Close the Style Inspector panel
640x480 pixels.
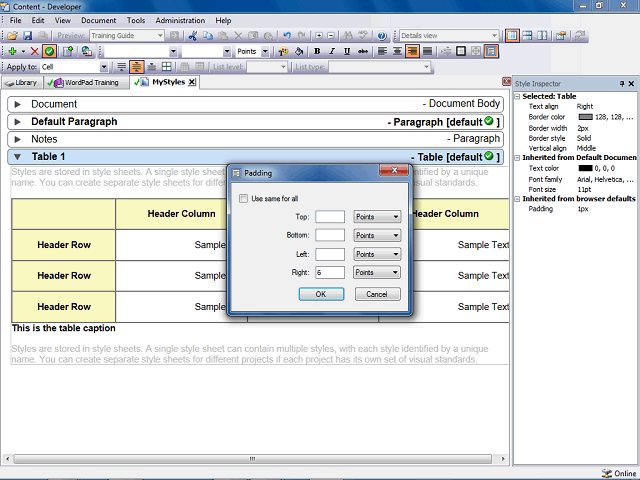631,84
